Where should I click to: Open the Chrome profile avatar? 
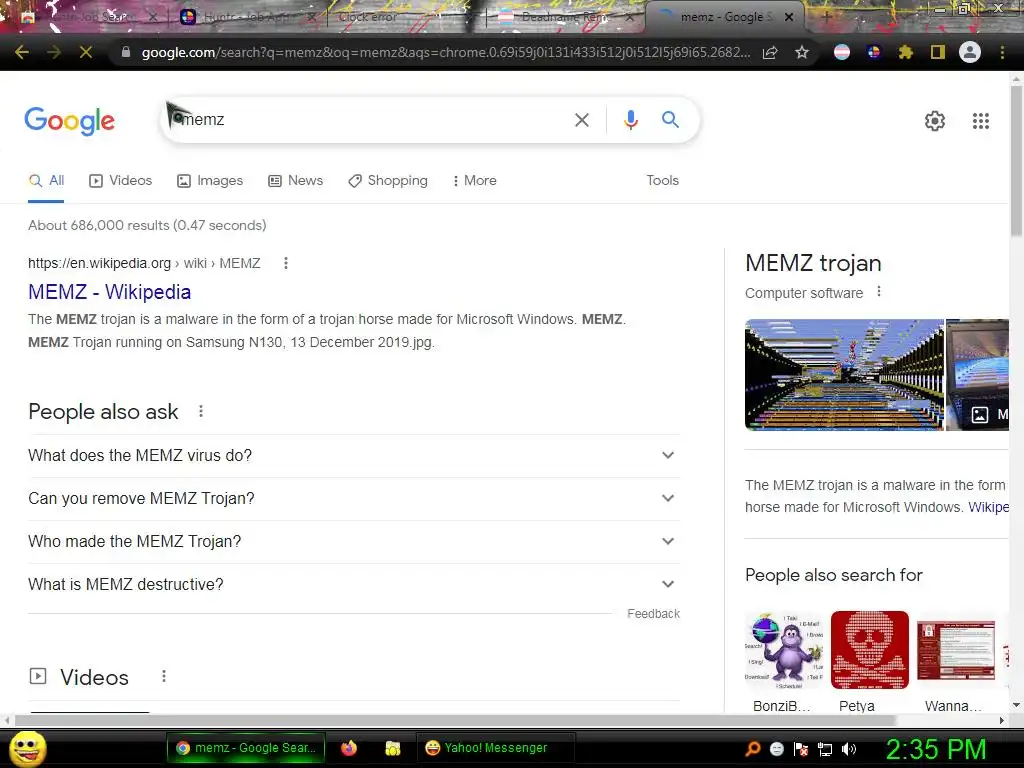point(970,52)
